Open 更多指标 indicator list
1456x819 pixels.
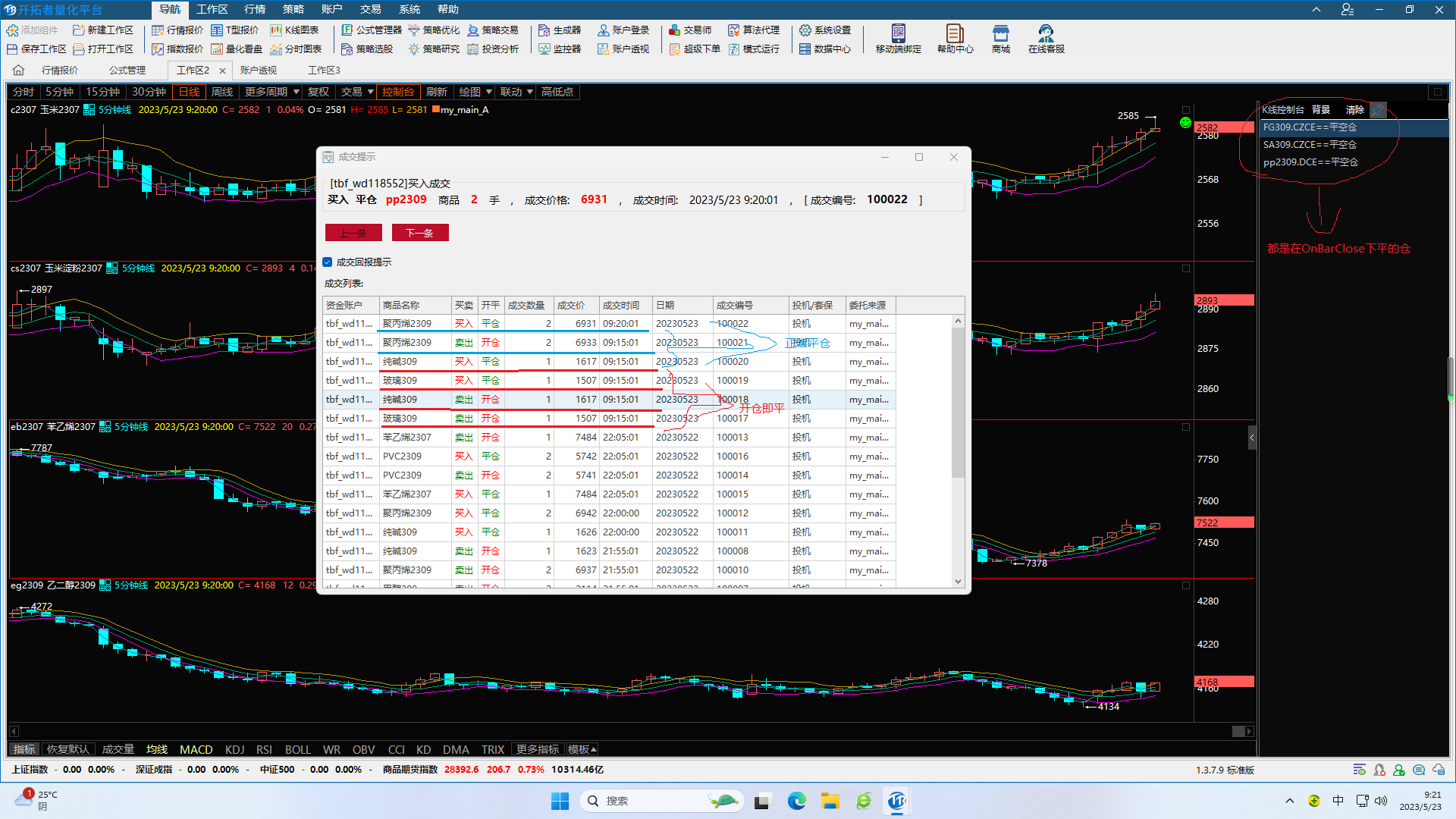538,749
